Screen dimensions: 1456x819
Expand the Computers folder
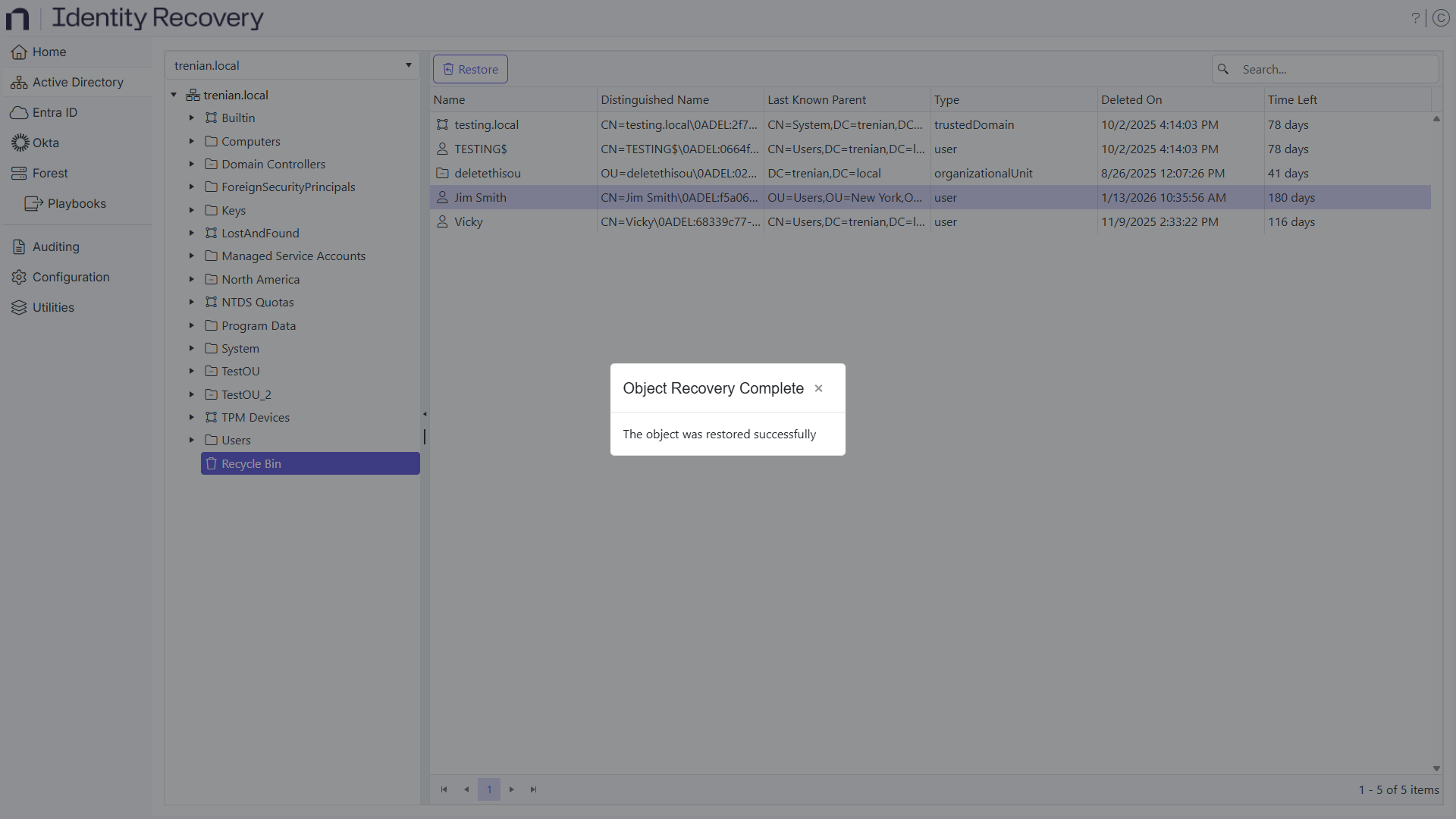pyautogui.click(x=191, y=141)
